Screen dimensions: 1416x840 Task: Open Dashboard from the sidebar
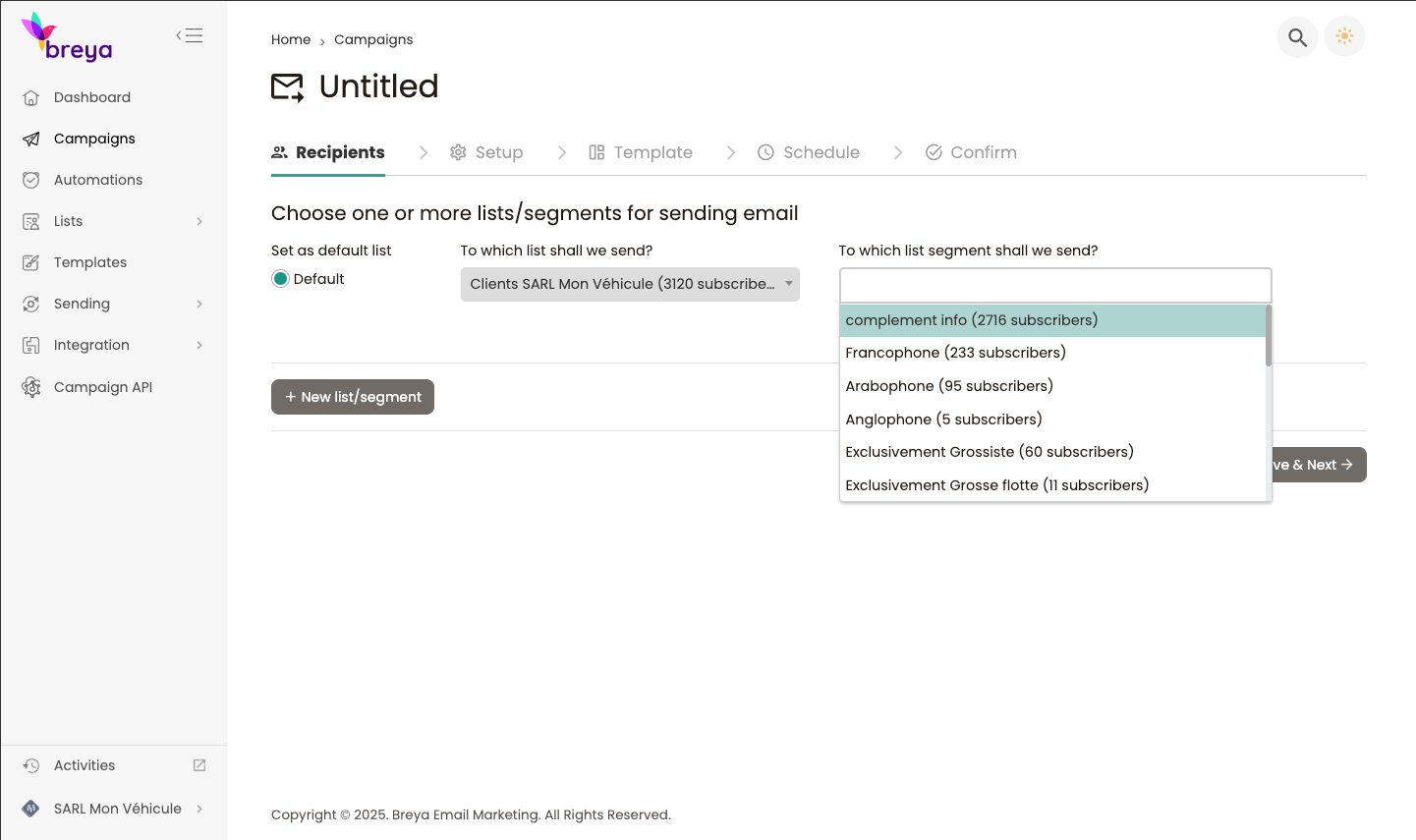[x=91, y=97]
